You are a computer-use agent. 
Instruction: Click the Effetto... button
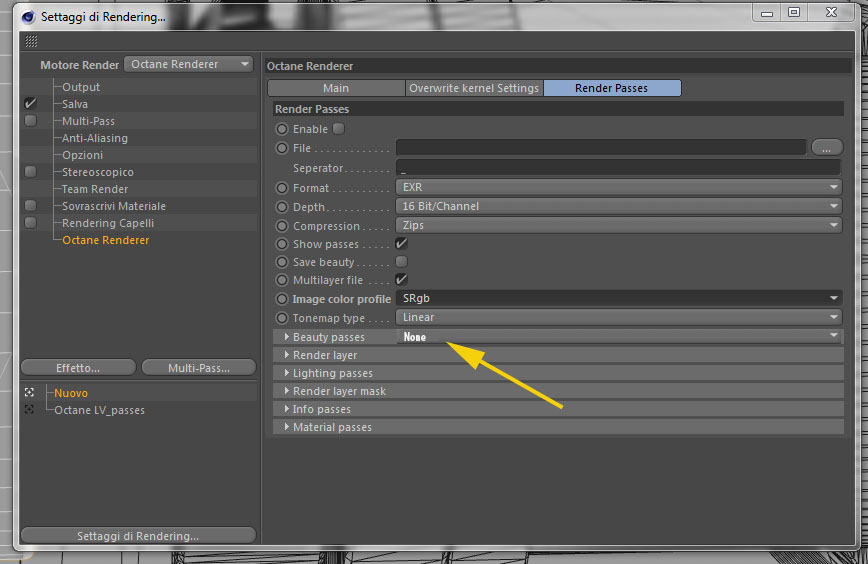tap(78, 368)
